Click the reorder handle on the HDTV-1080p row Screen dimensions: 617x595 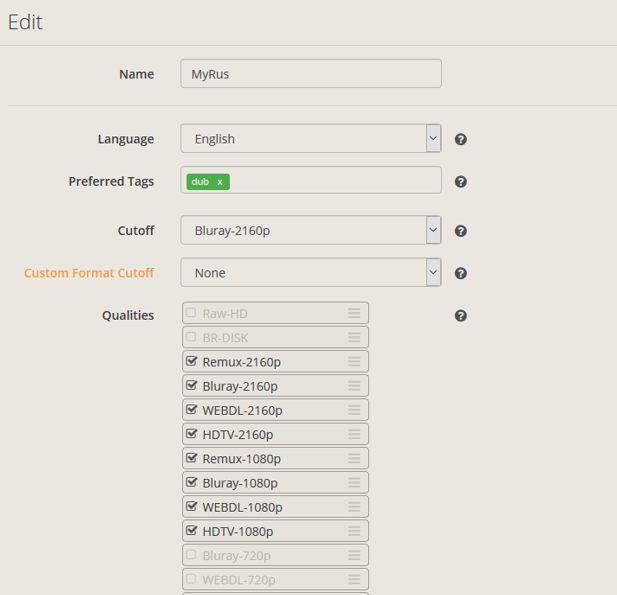point(354,531)
